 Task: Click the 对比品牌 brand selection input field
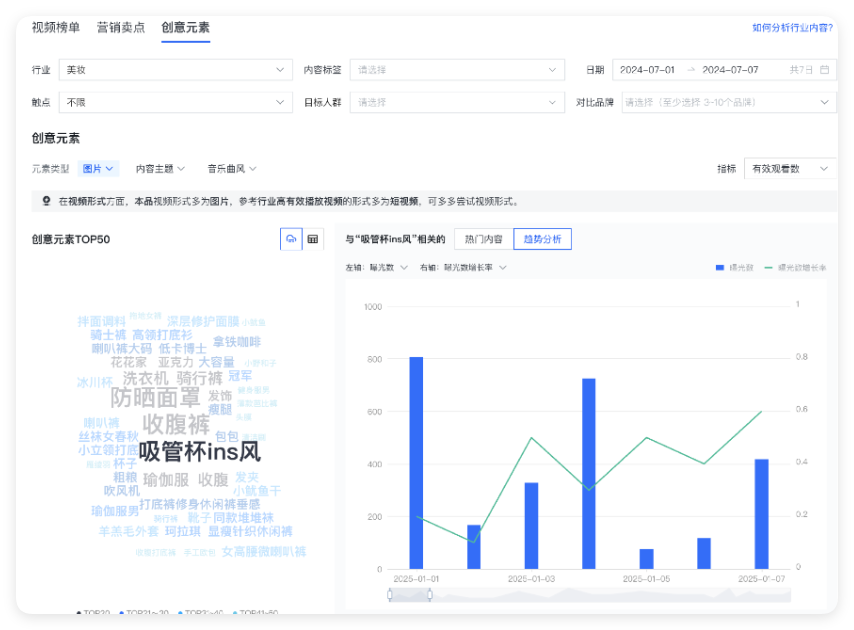point(720,101)
